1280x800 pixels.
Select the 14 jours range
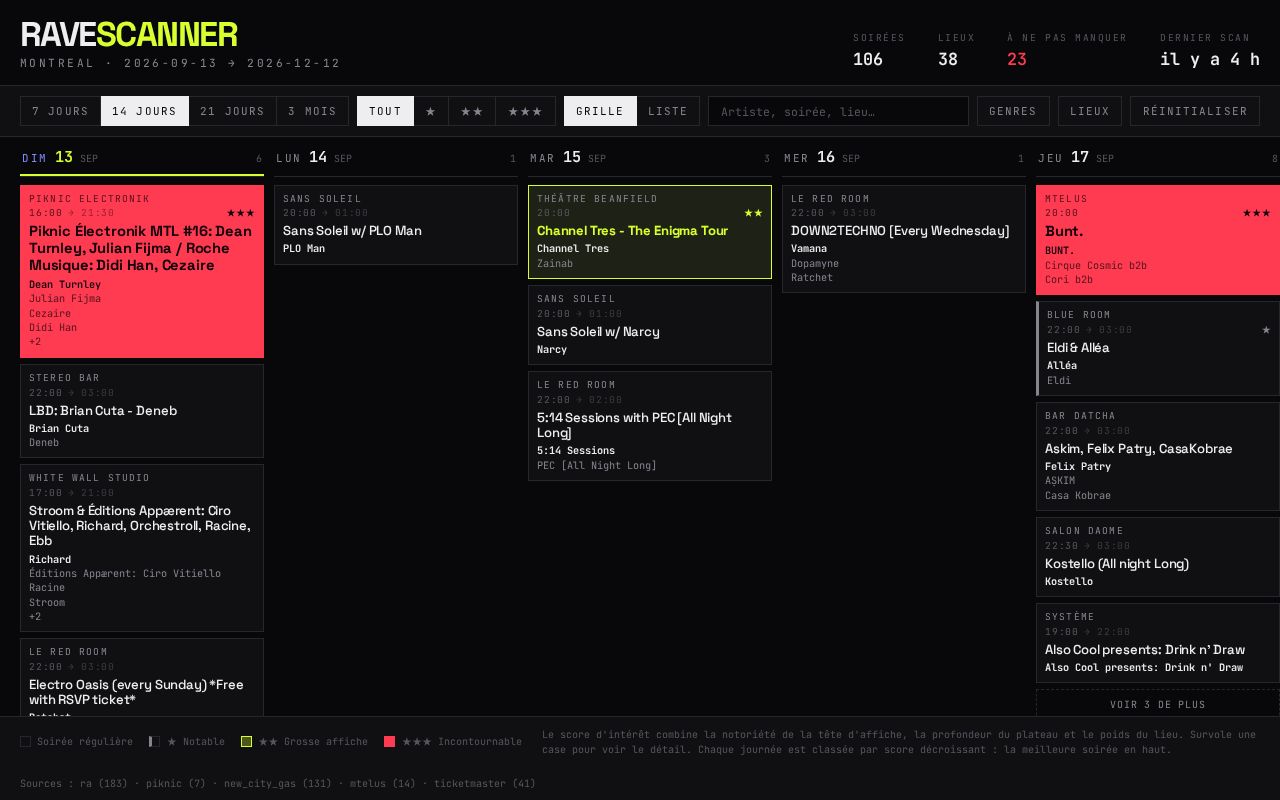pos(145,111)
